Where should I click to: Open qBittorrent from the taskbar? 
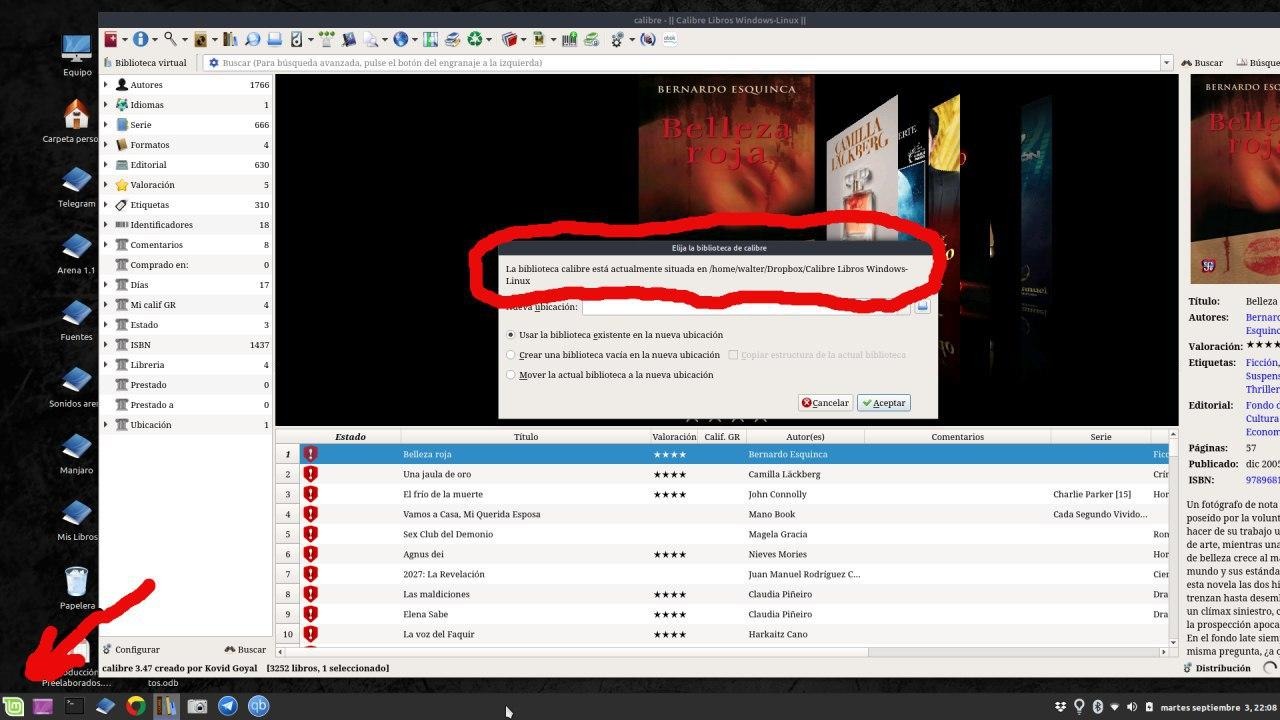point(259,706)
